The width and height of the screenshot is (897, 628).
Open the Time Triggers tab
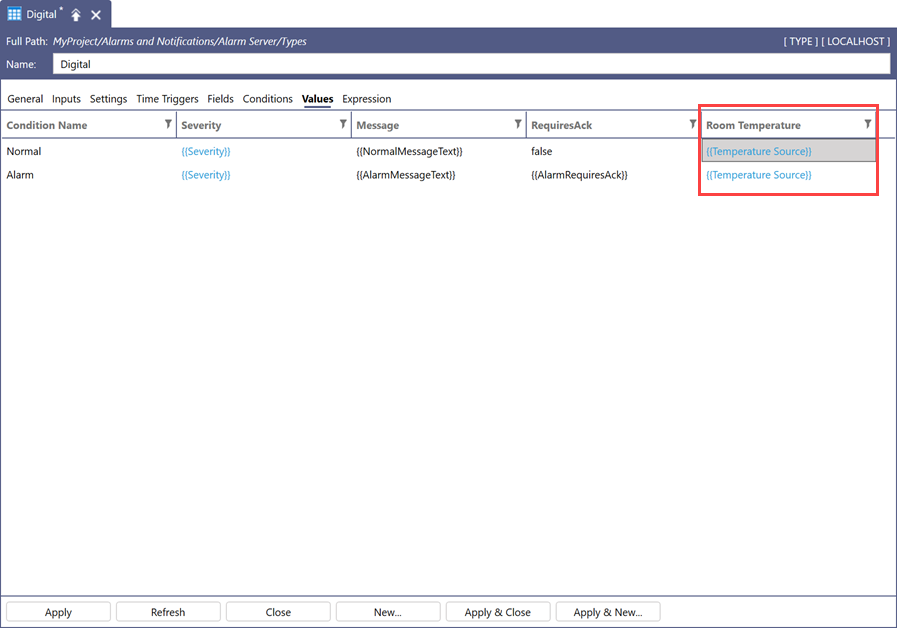[x=167, y=99]
